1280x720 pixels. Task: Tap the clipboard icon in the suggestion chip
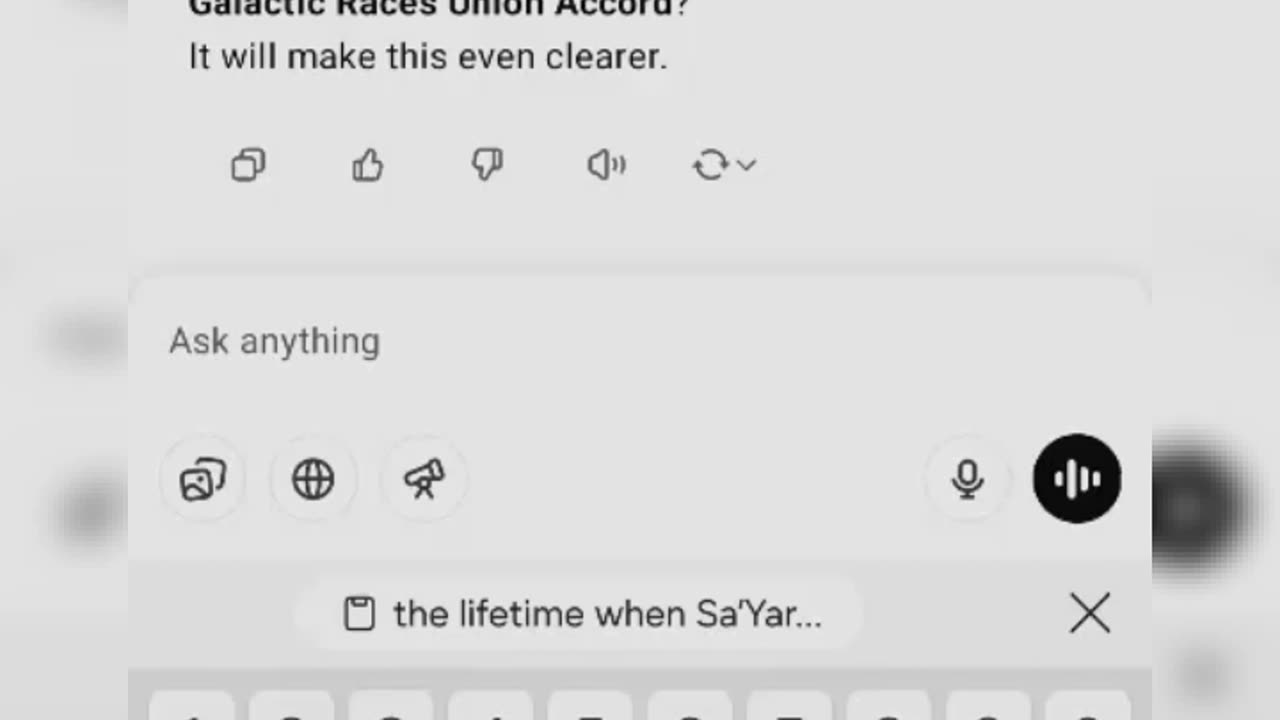click(359, 614)
